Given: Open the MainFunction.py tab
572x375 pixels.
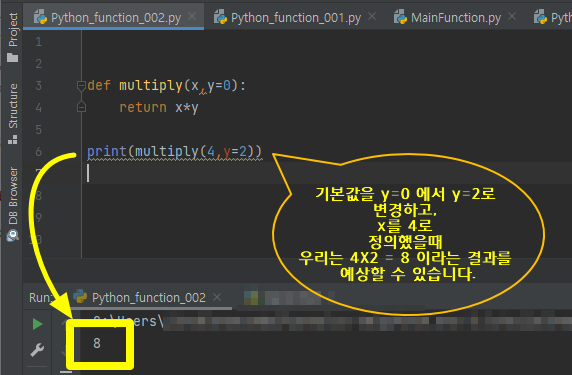Looking at the screenshot, I should pyautogui.click(x=456, y=17).
